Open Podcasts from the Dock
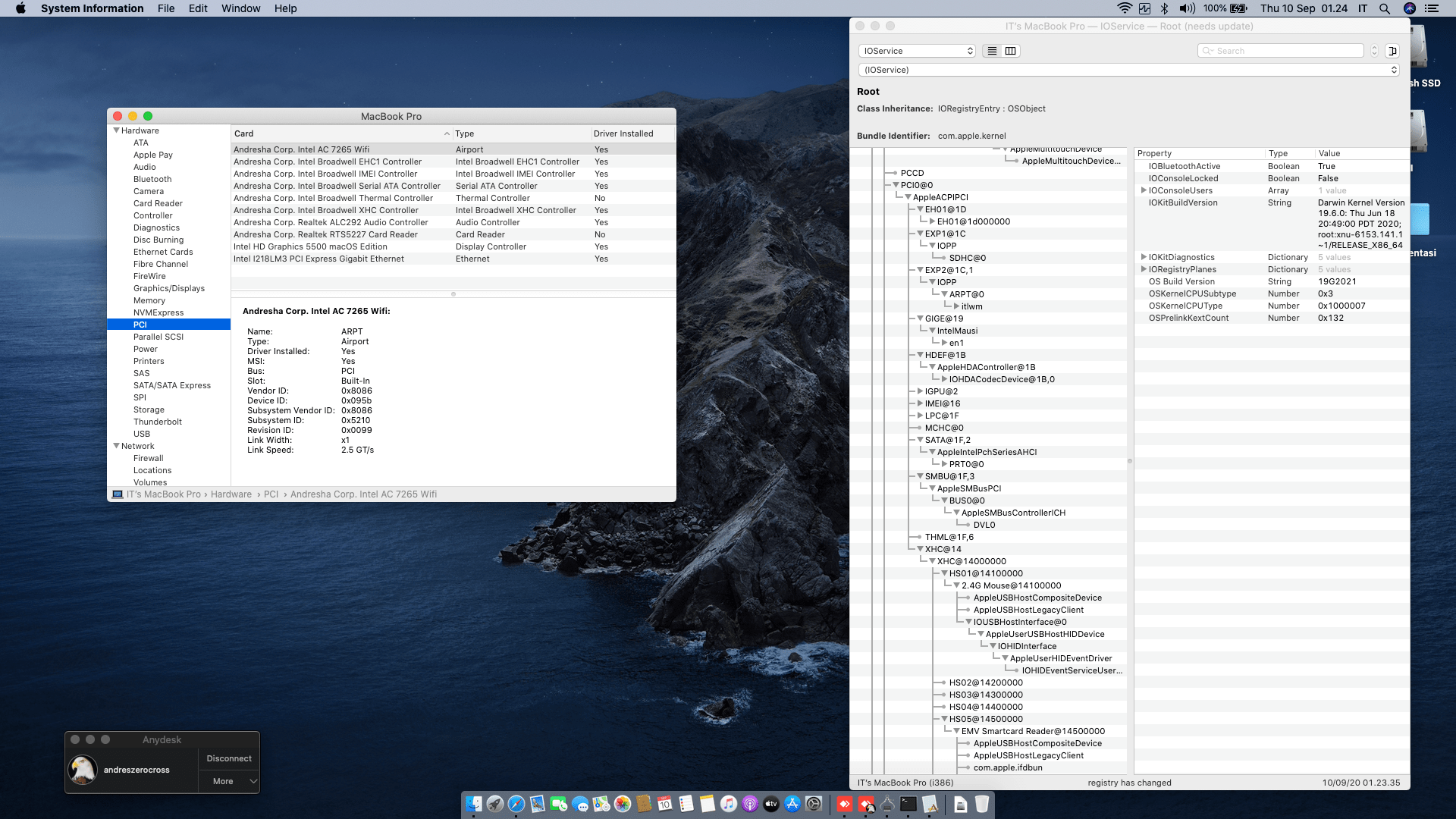The image size is (1456, 819). (750, 804)
